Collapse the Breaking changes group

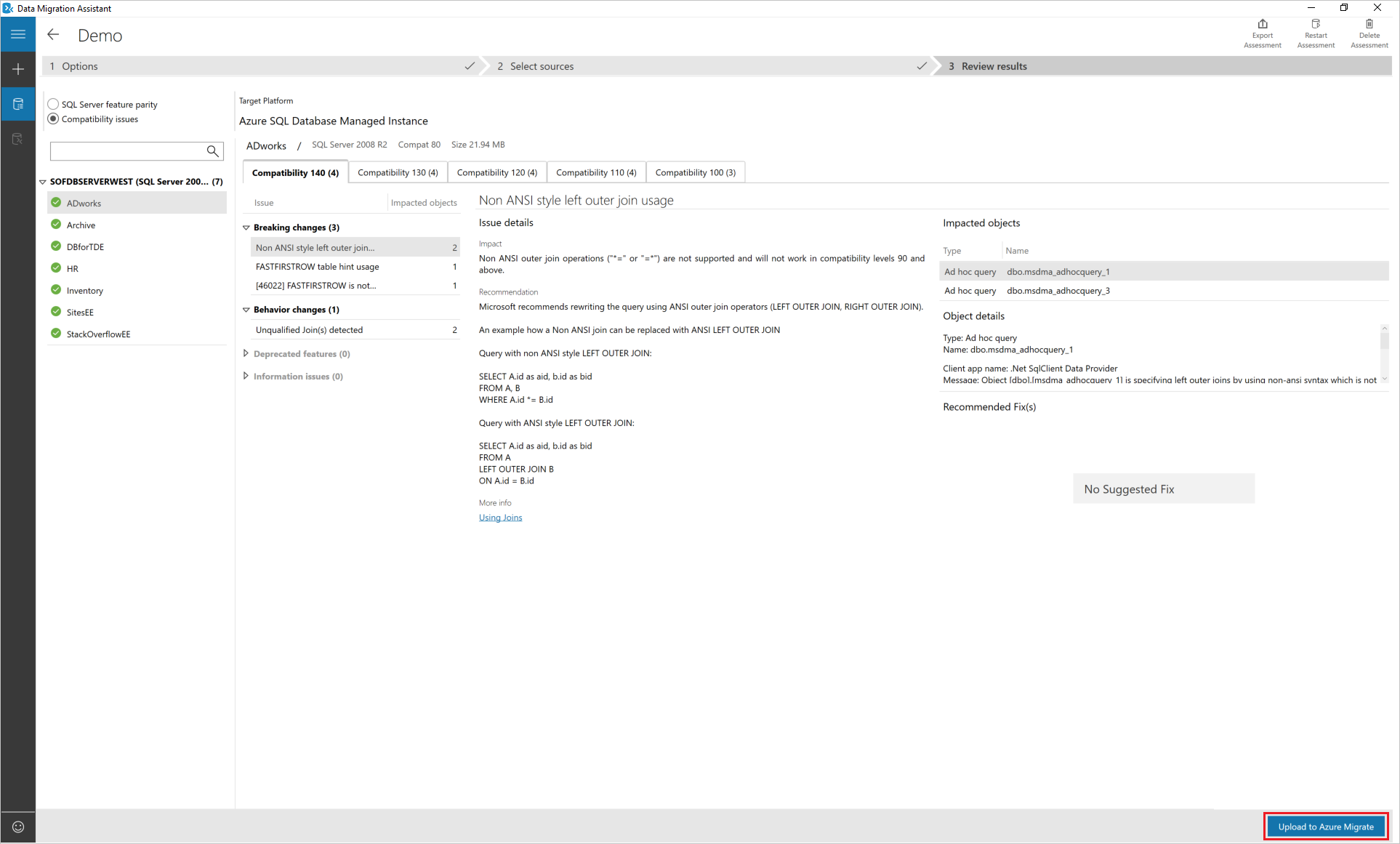(x=246, y=228)
